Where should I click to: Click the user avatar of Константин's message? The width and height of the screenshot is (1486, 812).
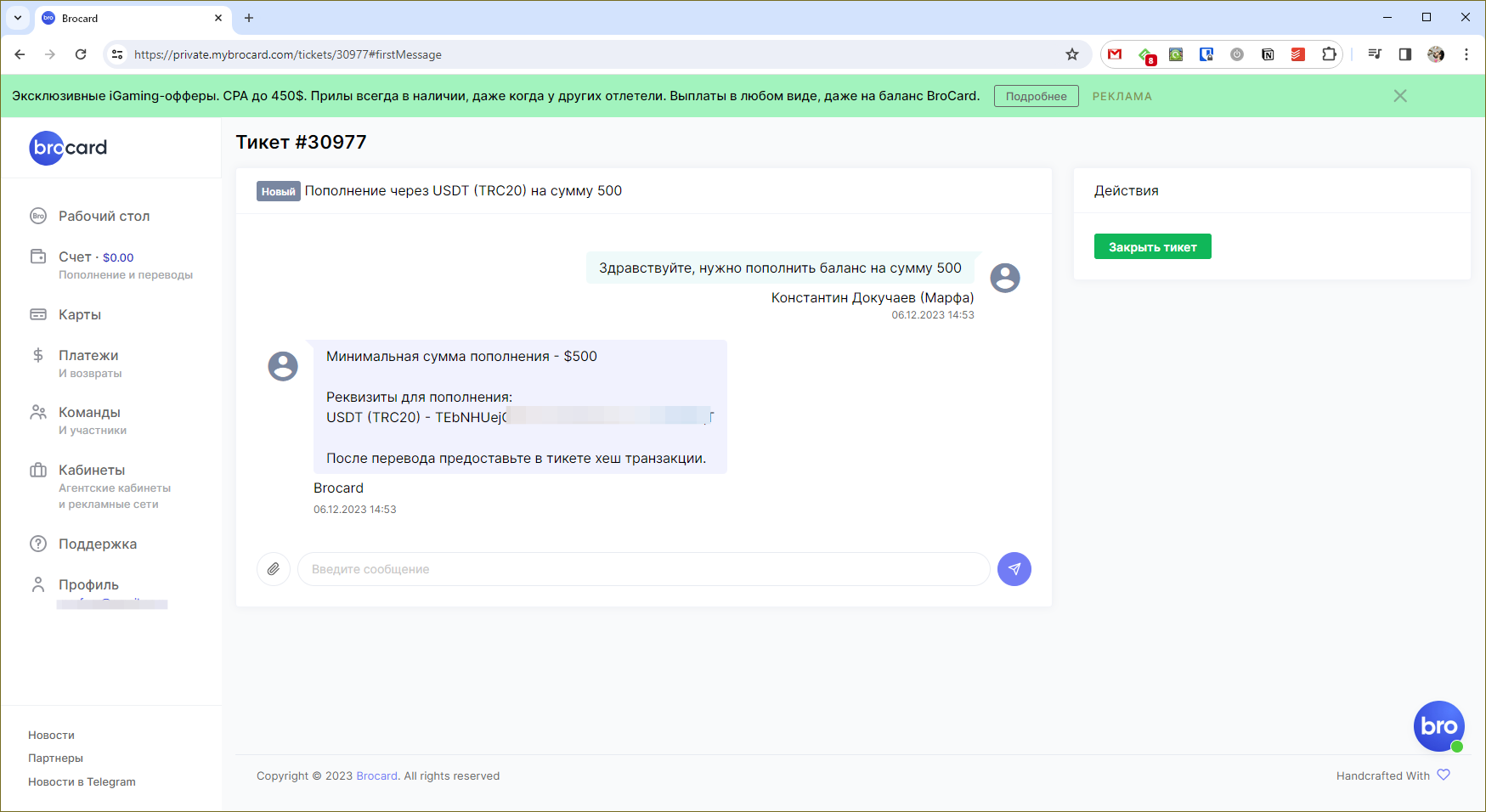tap(1005, 278)
